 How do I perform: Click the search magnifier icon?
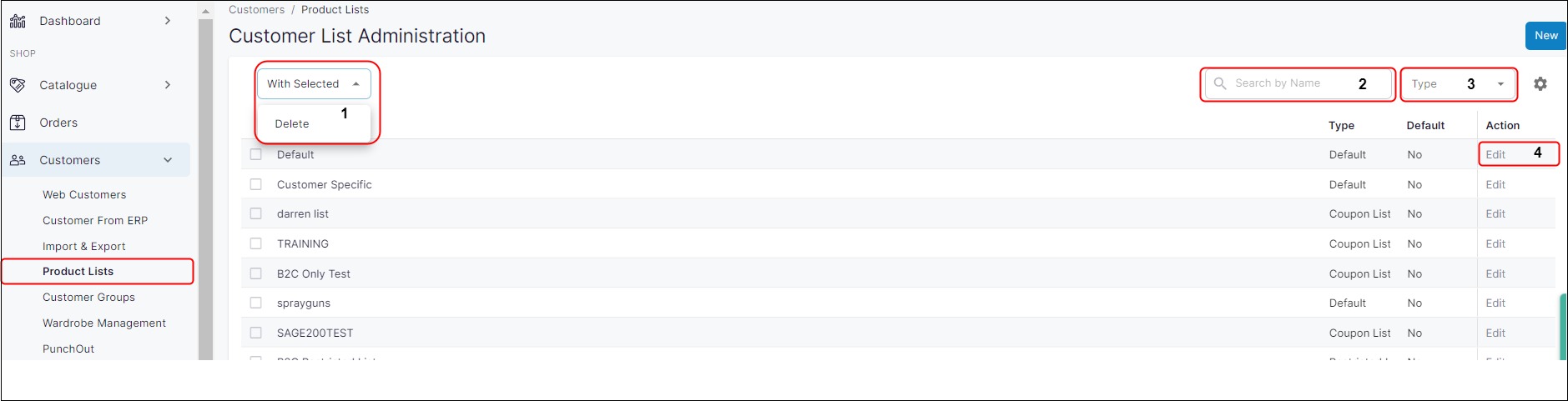(x=1220, y=83)
